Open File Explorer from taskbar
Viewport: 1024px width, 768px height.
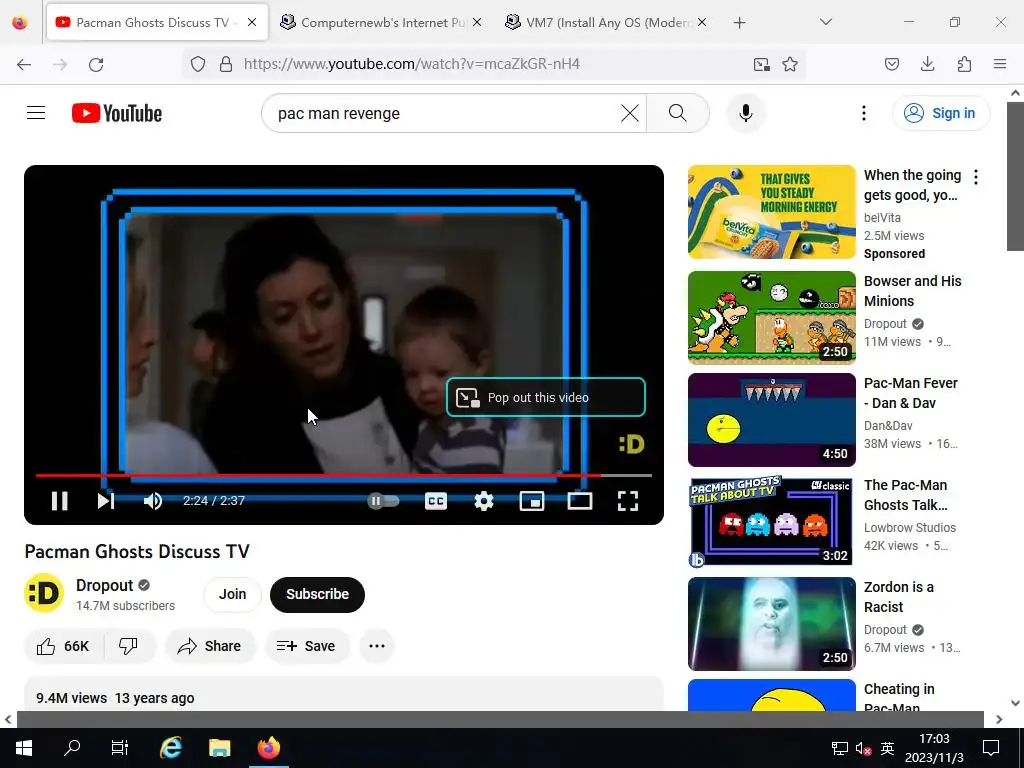pos(219,748)
